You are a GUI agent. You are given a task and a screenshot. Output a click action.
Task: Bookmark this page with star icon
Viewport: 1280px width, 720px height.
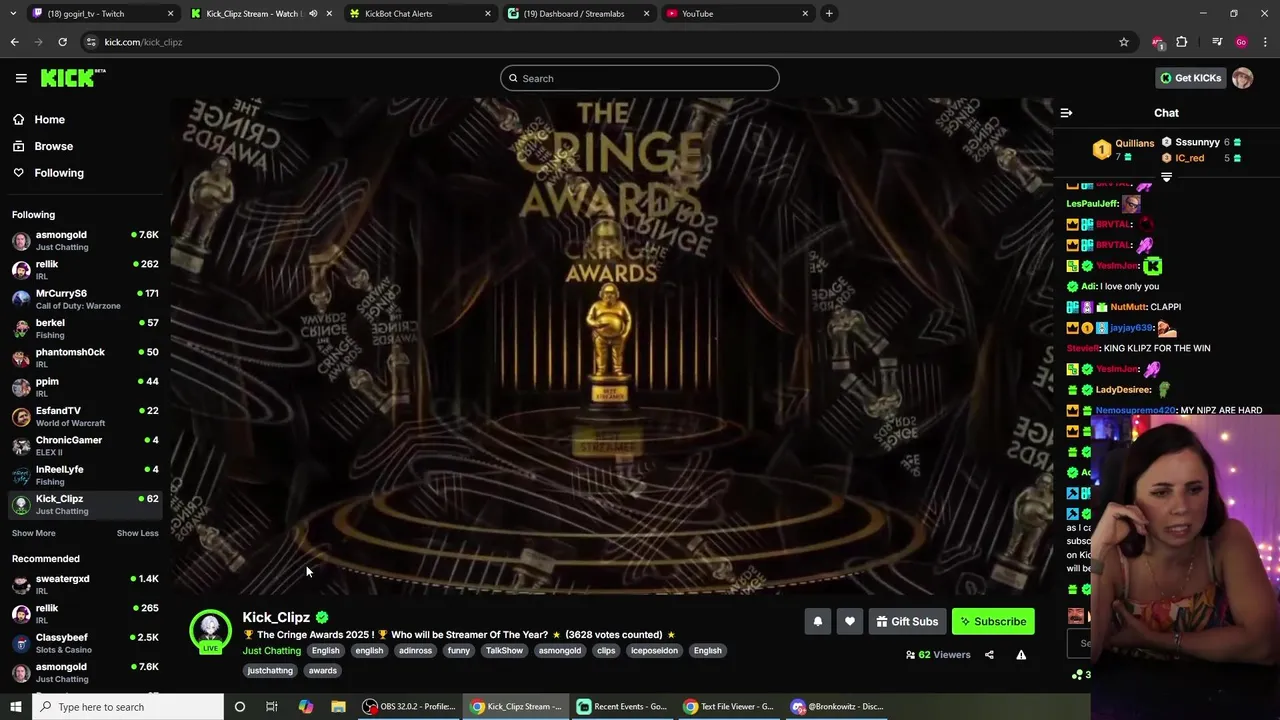click(1124, 42)
